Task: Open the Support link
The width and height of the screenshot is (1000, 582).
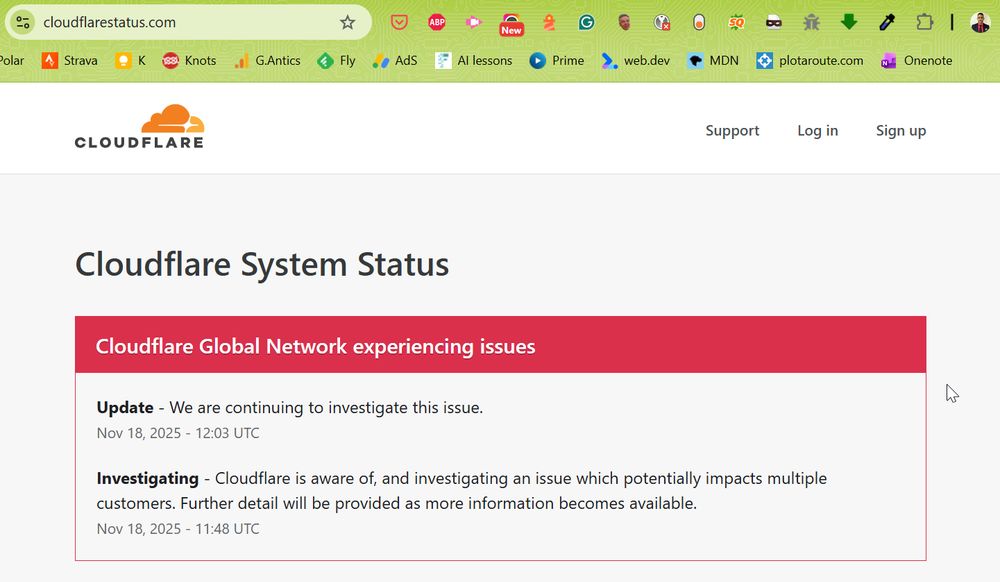Action: click(x=732, y=130)
